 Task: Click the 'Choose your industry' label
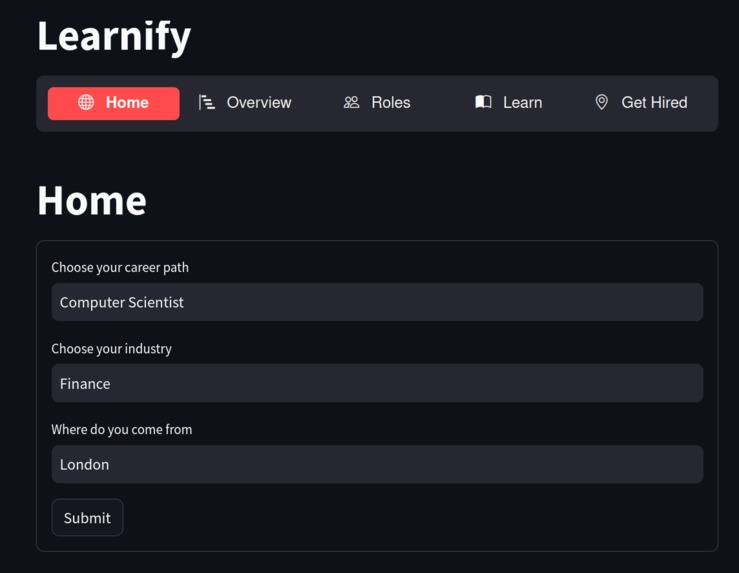[111, 349]
